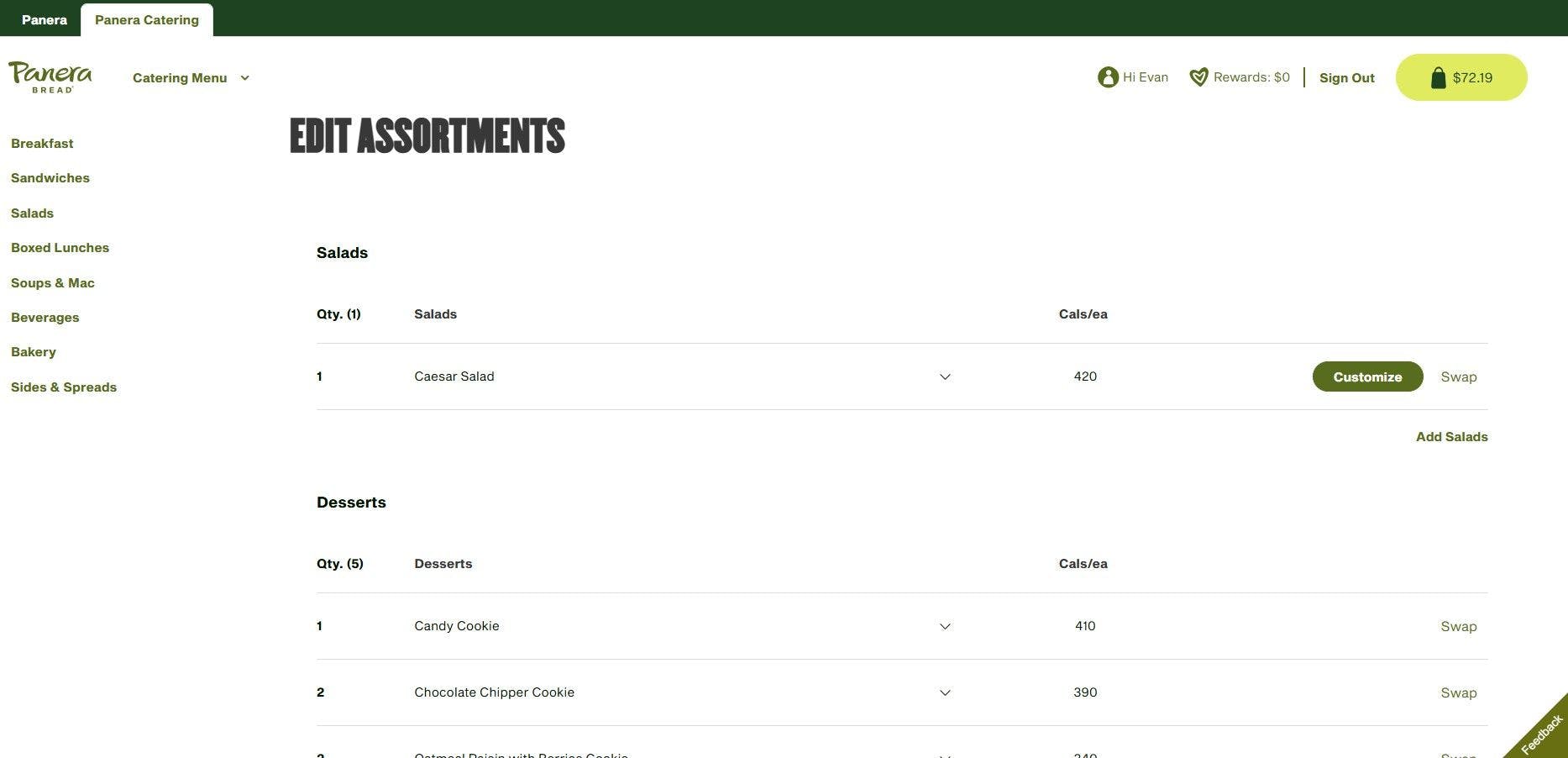Sign Out of the account
1568x758 pixels.
[x=1346, y=78]
